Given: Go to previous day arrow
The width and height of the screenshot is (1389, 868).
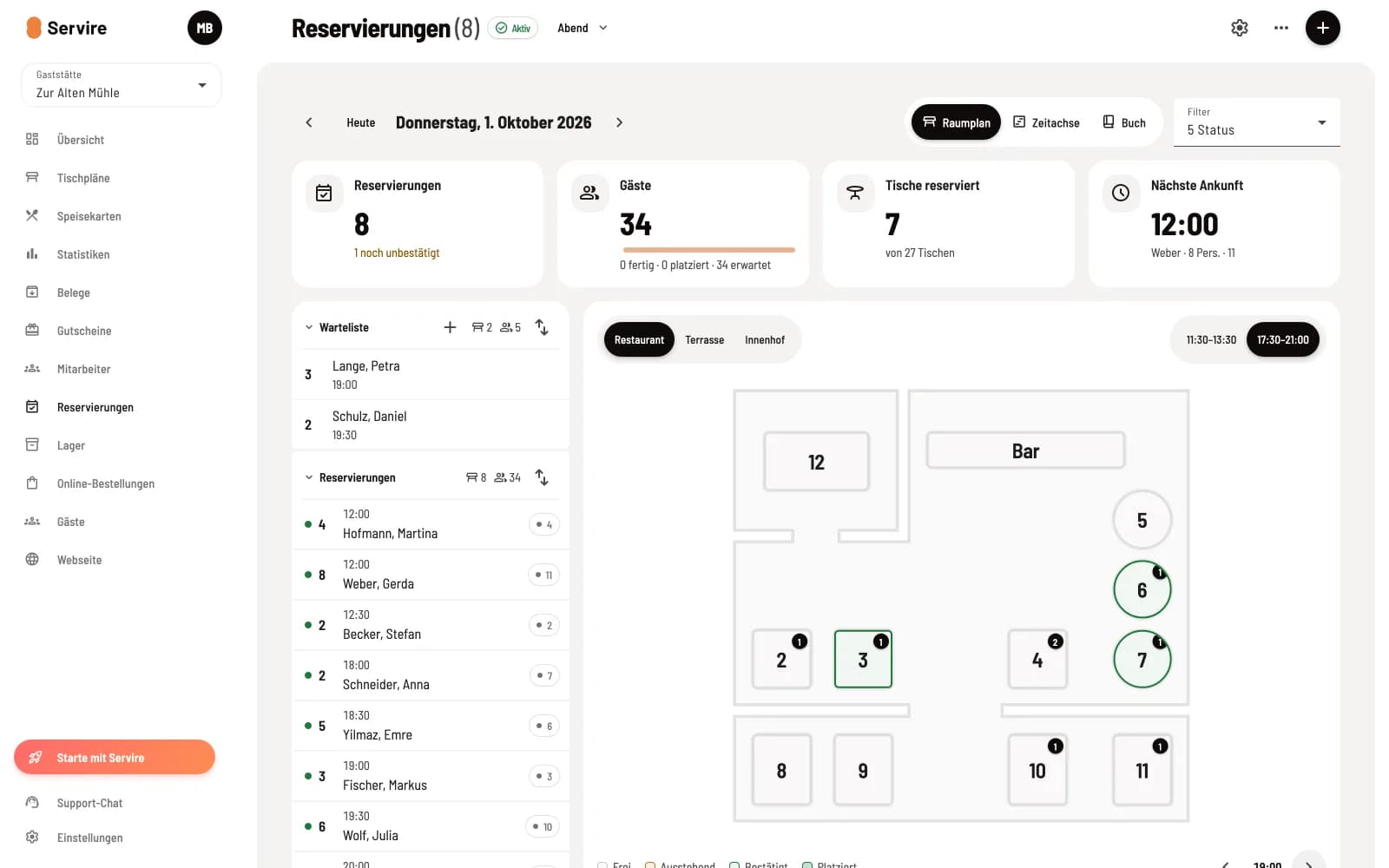Looking at the screenshot, I should [x=309, y=122].
